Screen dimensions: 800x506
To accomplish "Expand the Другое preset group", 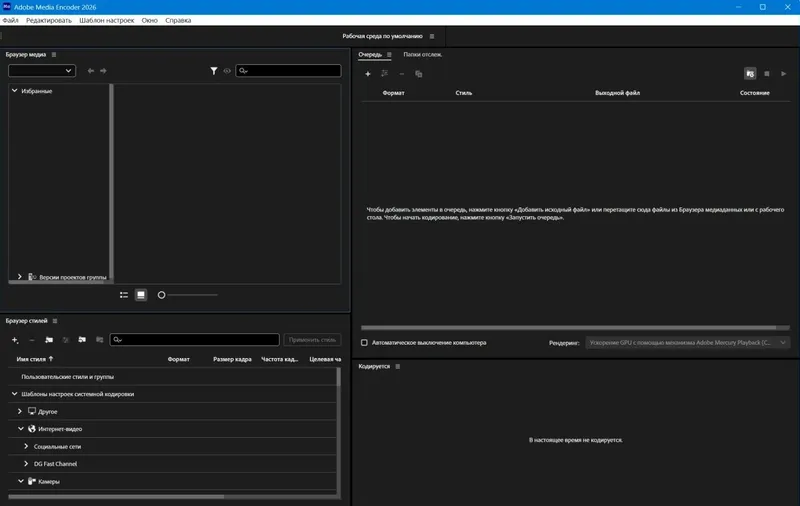I will 20,411.
